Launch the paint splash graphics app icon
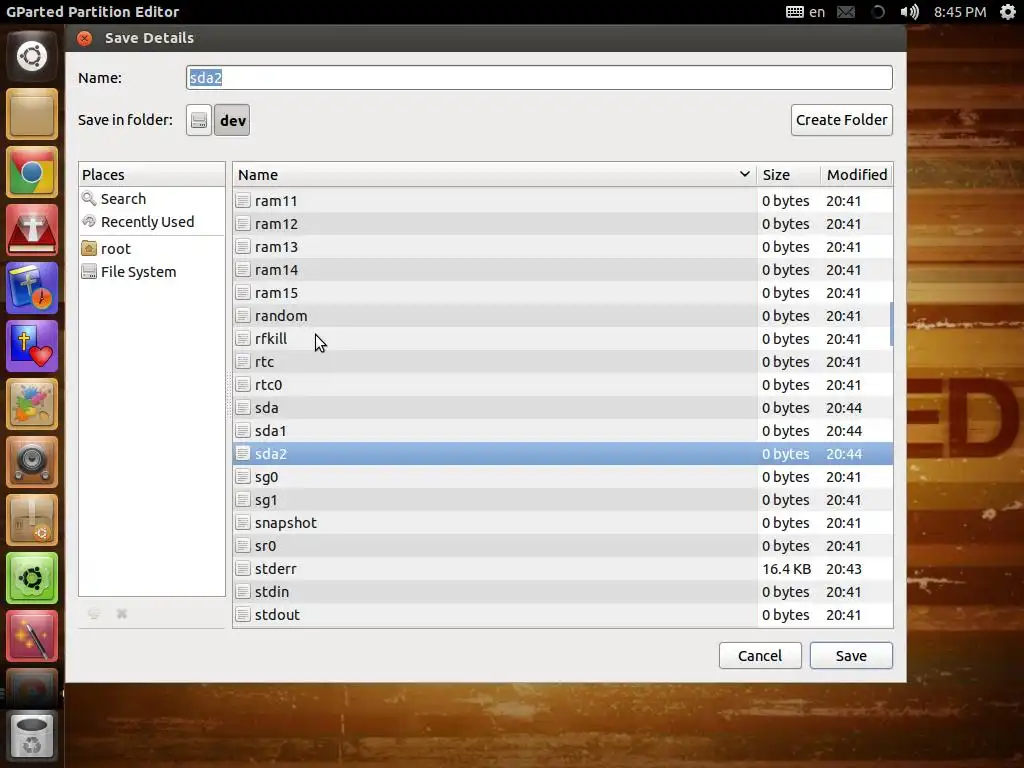 [32, 404]
